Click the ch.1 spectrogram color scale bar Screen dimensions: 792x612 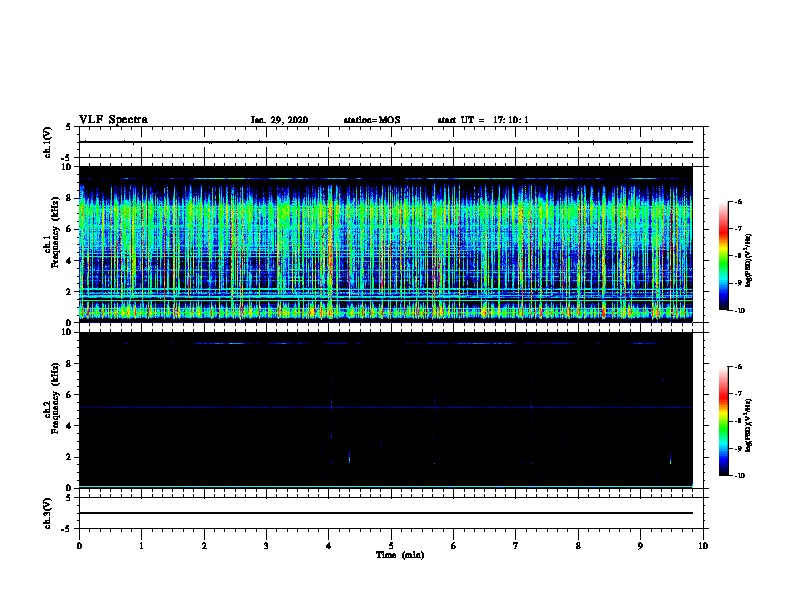coord(723,256)
